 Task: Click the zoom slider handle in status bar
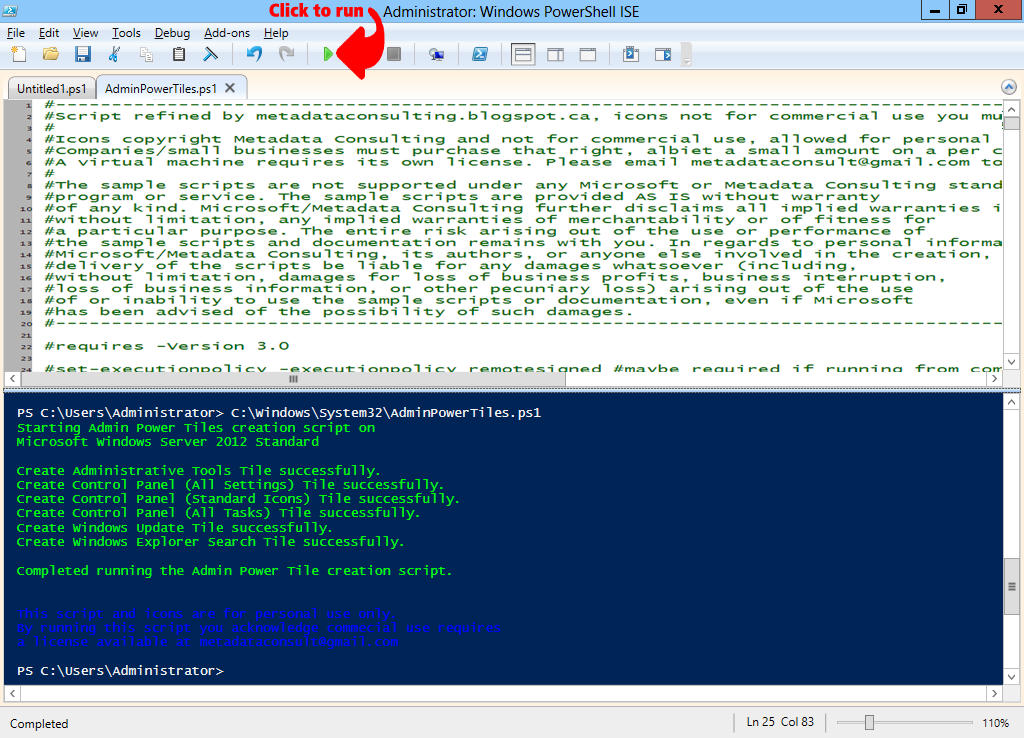pos(869,722)
